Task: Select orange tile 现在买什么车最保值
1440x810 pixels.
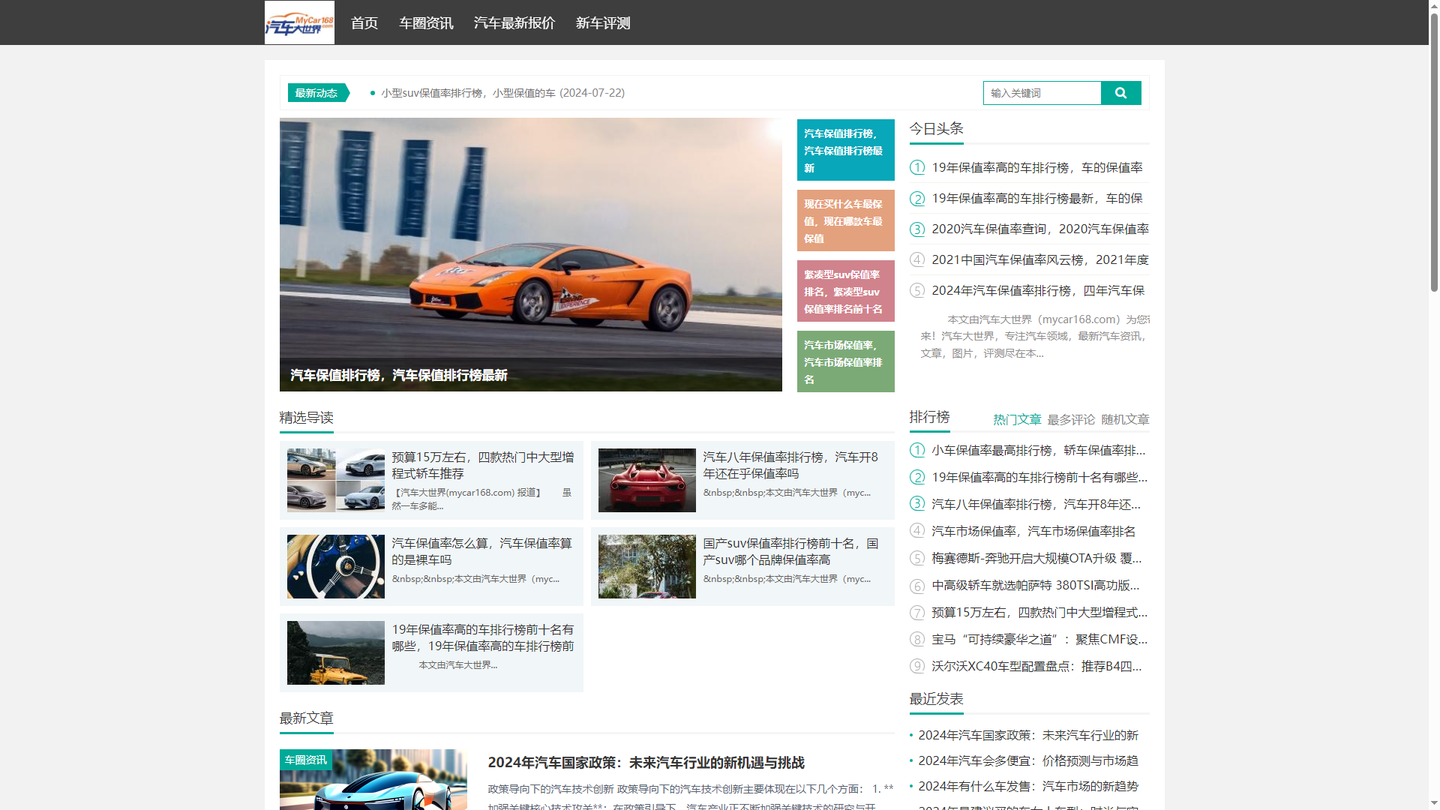Action: 846,220
